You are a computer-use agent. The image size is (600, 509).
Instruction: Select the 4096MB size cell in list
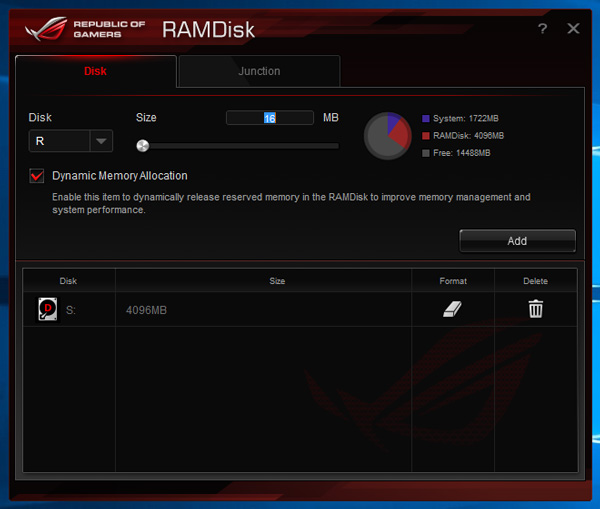(263, 310)
